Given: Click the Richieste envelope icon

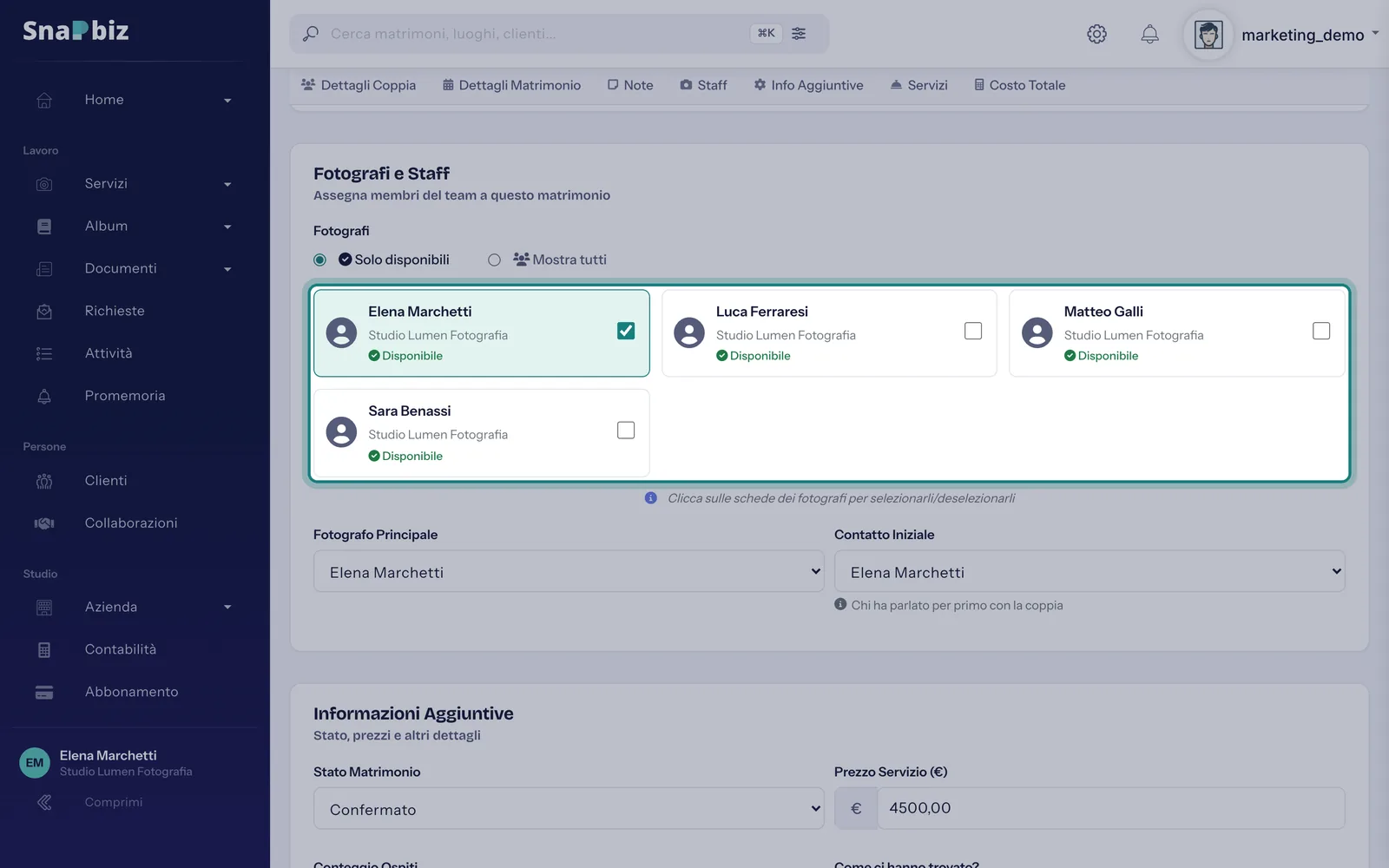Looking at the screenshot, I should [44, 312].
